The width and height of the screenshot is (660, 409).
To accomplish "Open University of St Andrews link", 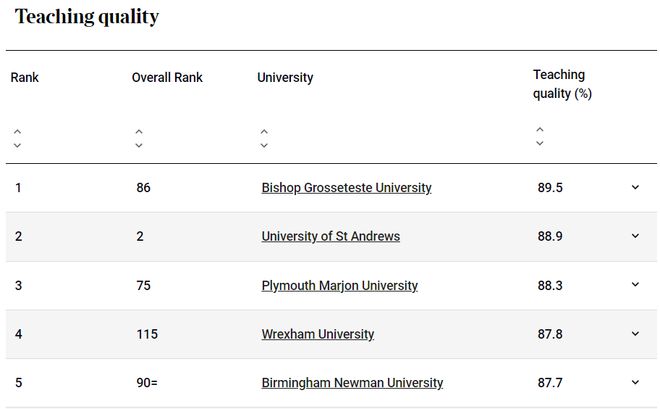I will tap(331, 236).
